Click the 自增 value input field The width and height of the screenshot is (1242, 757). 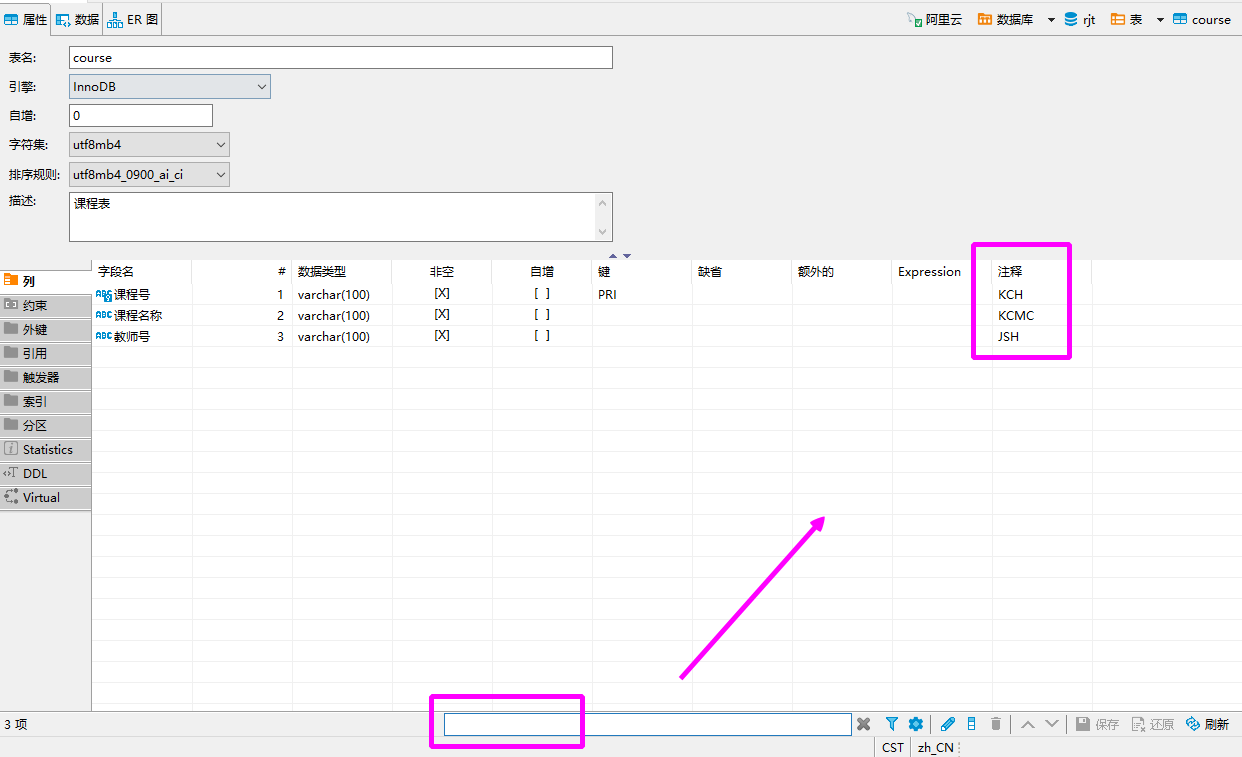(x=141, y=116)
